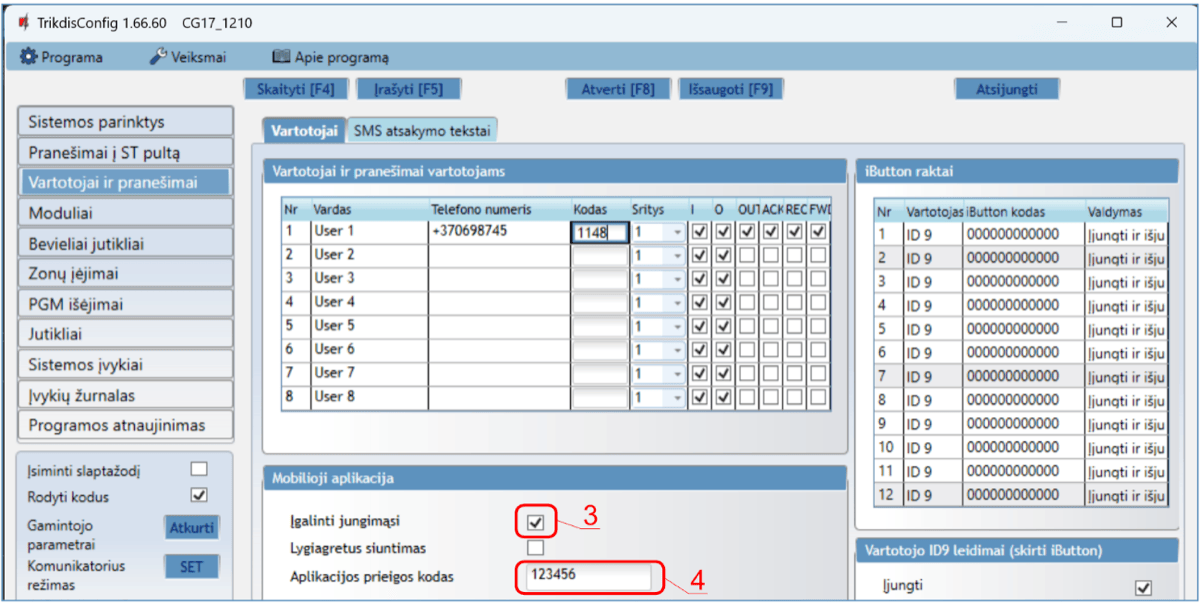Open the Sritys dropdown for User 4

(676, 302)
